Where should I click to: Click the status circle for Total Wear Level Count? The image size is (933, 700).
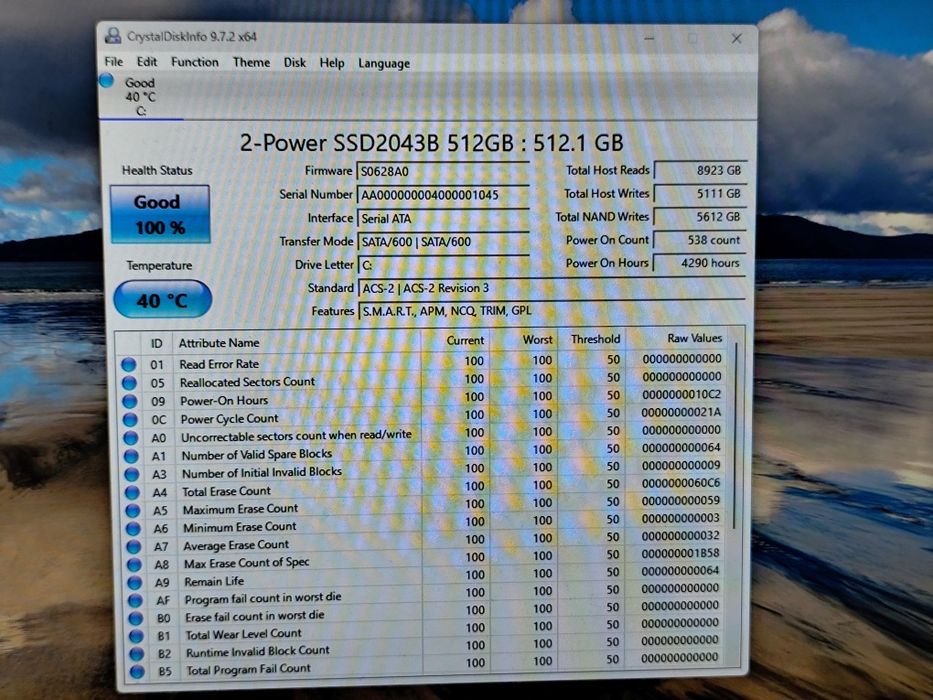[x=137, y=636]
